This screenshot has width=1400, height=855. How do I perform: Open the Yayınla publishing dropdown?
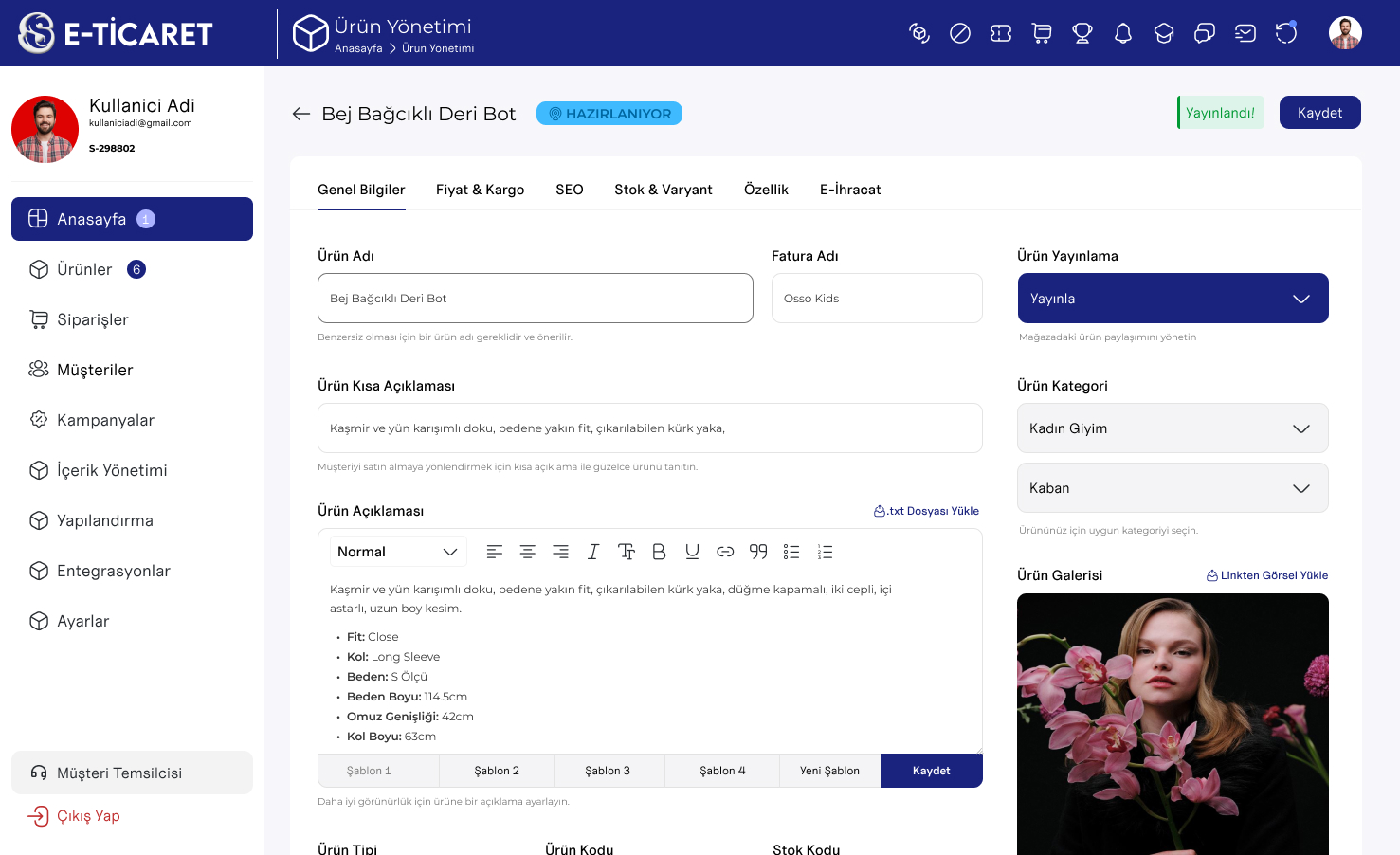click(1173, 299)
